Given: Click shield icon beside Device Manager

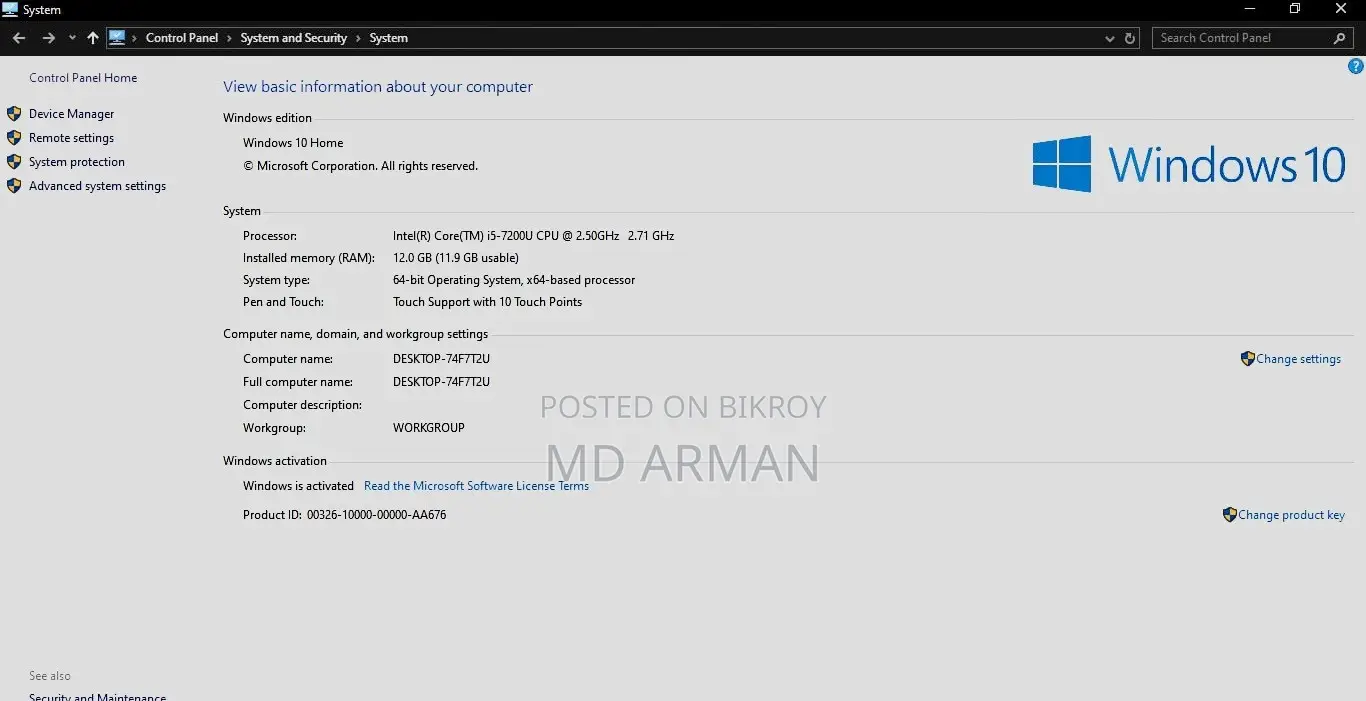Looking at the screenshot, I should [x=14, y=114].
